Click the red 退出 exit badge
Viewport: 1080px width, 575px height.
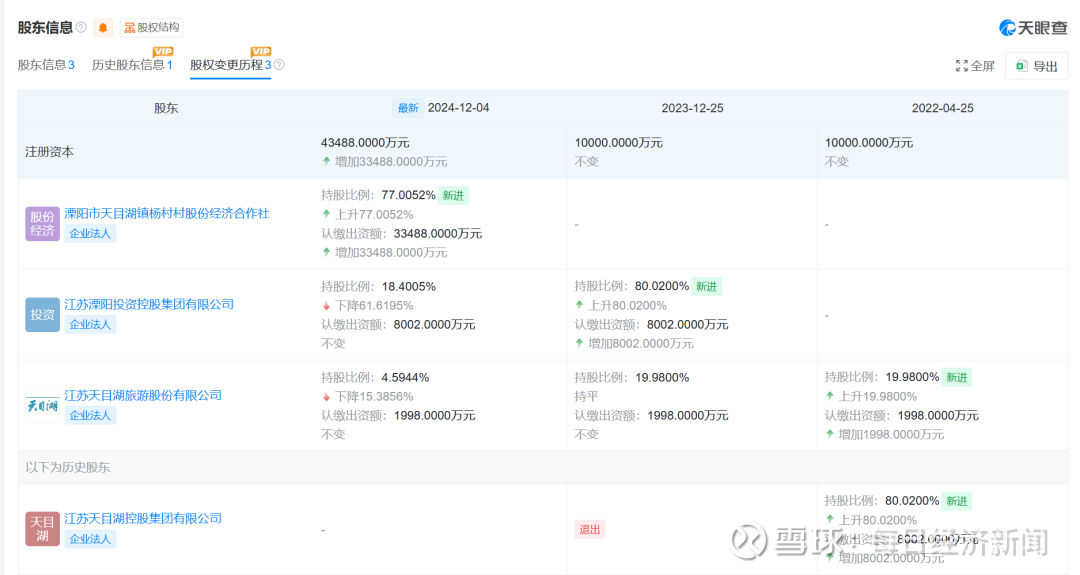coord(590,530)
